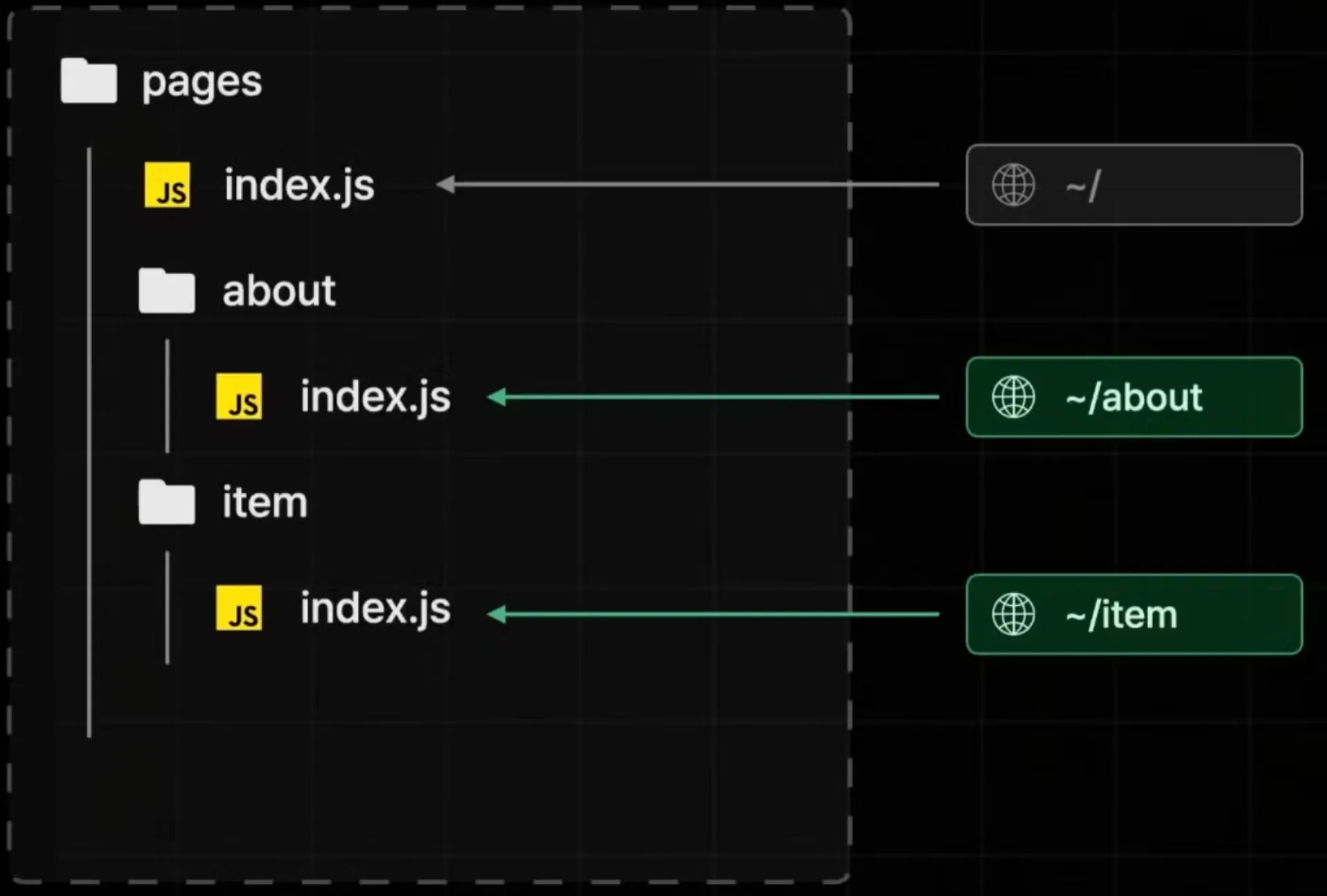Viewport: 1327px width, 896px height.
Task: Select the pages folder label
Action: click(202, 82)
